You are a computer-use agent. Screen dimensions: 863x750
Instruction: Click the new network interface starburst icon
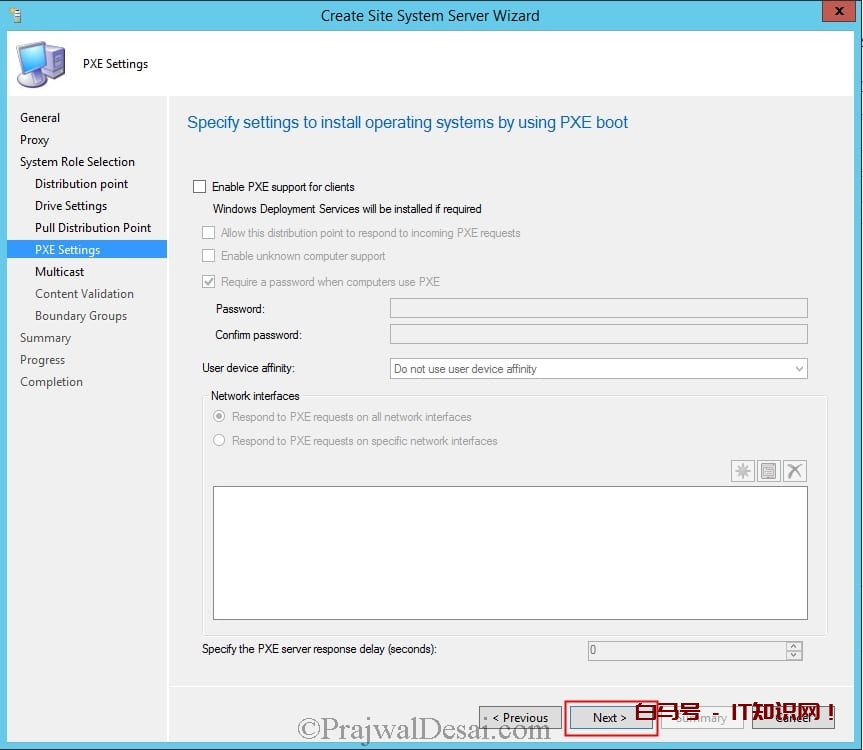click(x=743, y=471)
